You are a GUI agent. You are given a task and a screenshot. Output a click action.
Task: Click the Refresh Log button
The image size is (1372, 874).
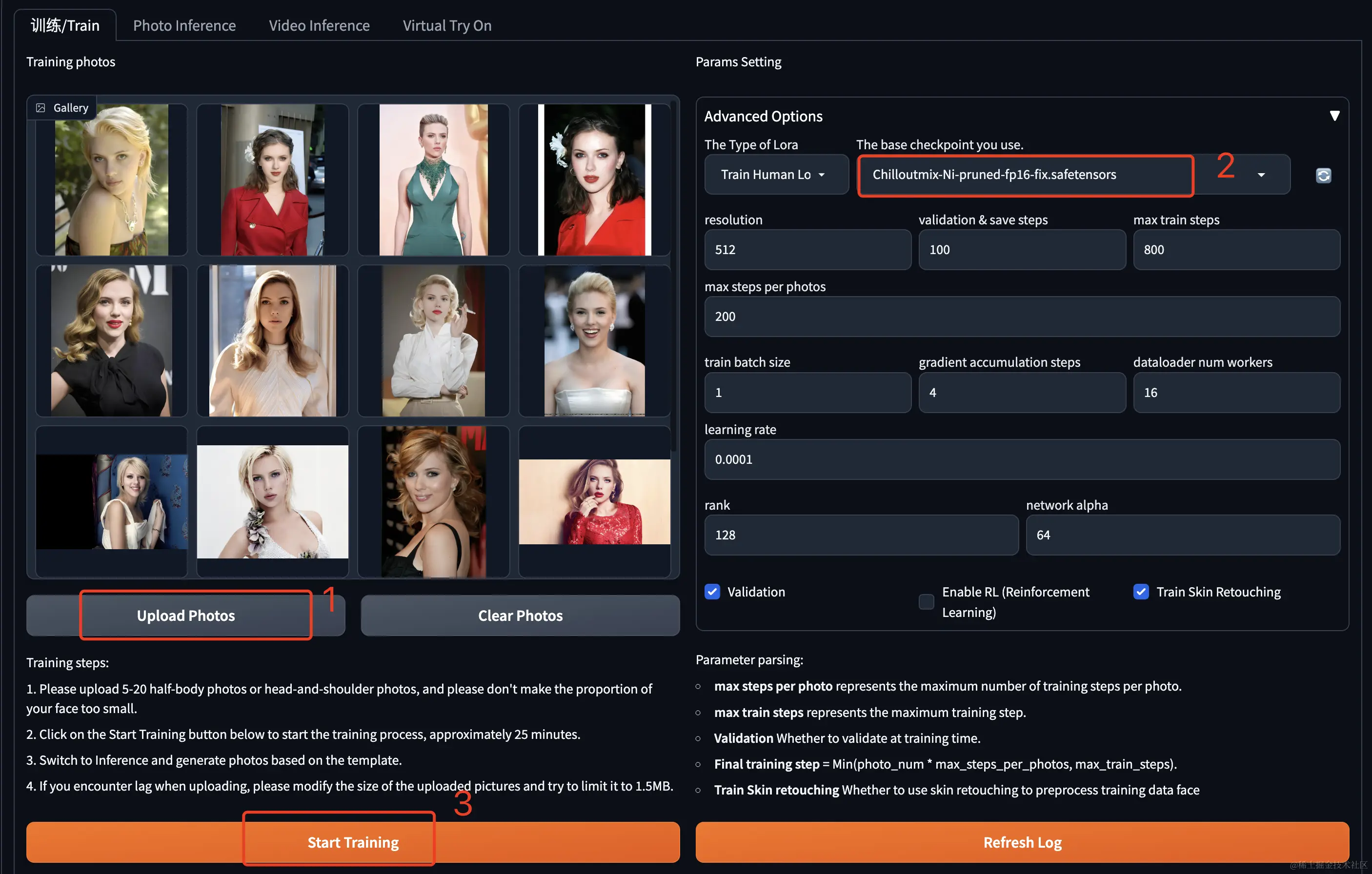(x=1022, y=841)
